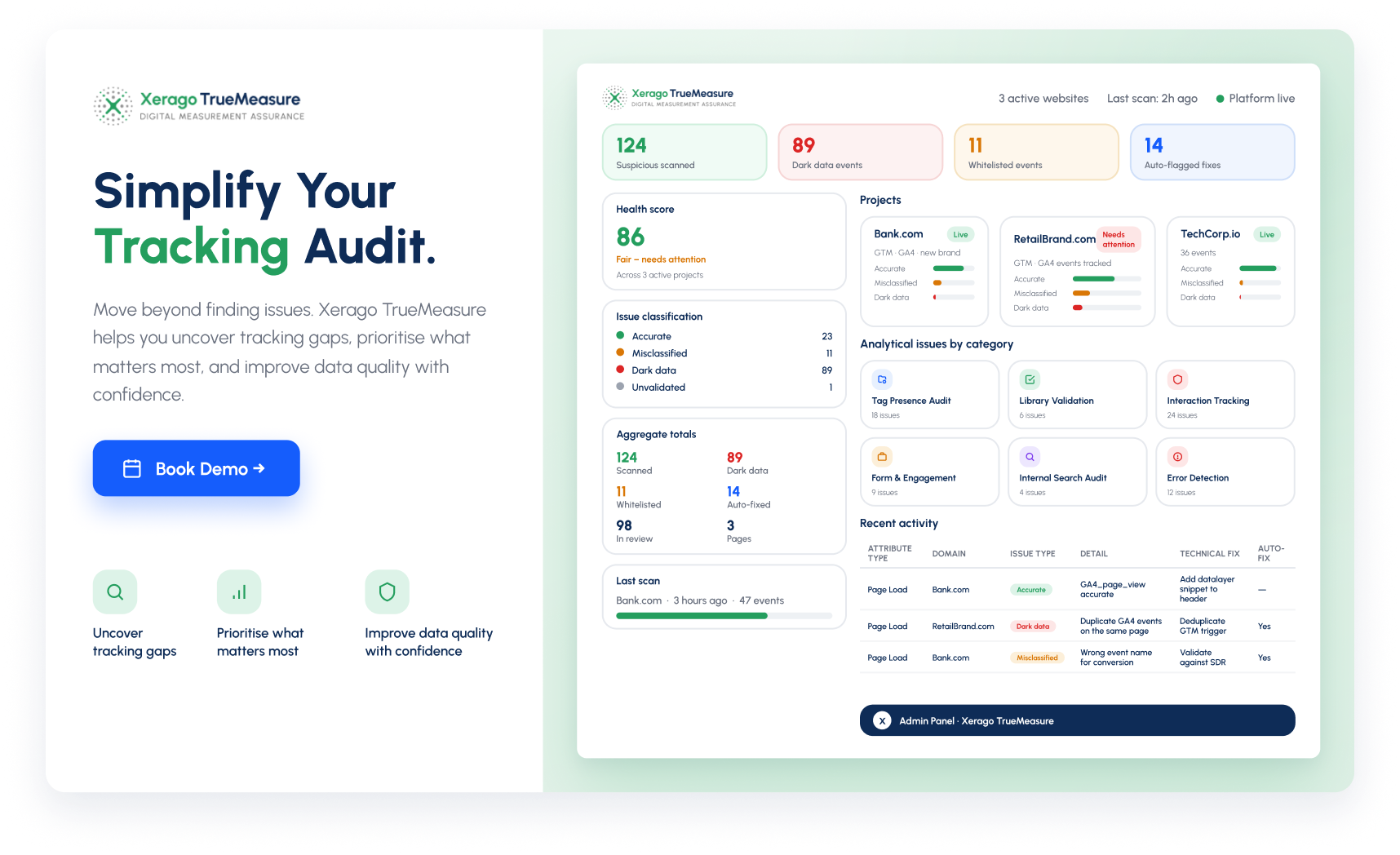Click the Bank.com Accurate progress bar
Viewport: 1400px width, 855px height.
[954, 268]
